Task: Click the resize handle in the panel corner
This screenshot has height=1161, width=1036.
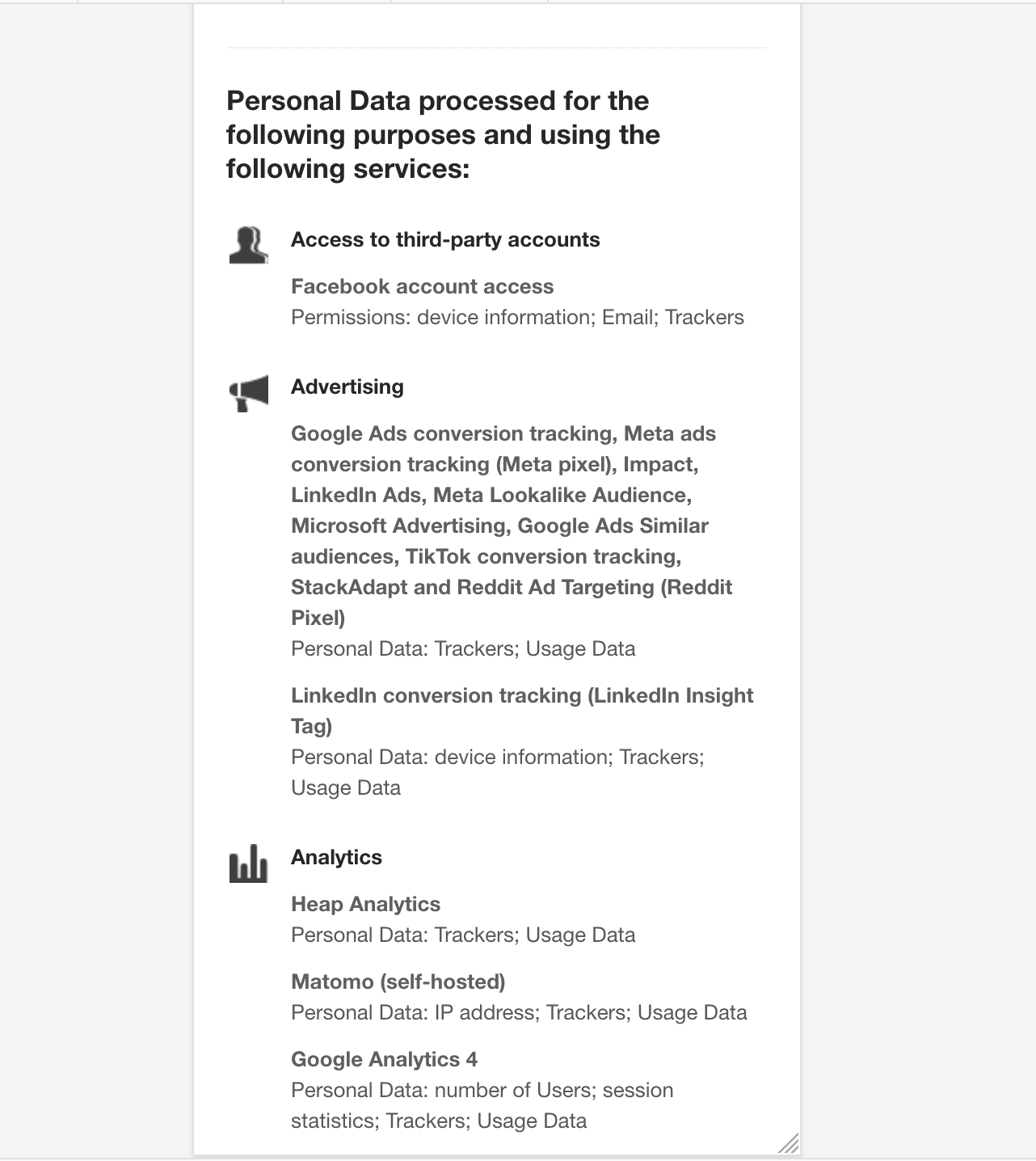Action: pyautogui.click(x=788, y=1142)
